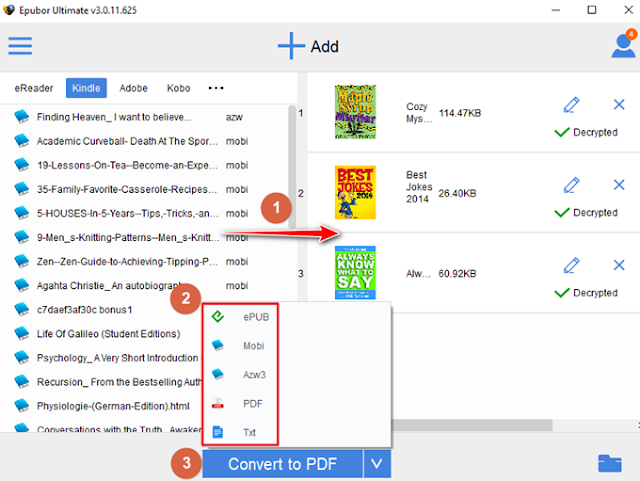The width and height of the screenshot is (640, 481).
Task: Switch to the eReader tab
Action: point(34,88)
